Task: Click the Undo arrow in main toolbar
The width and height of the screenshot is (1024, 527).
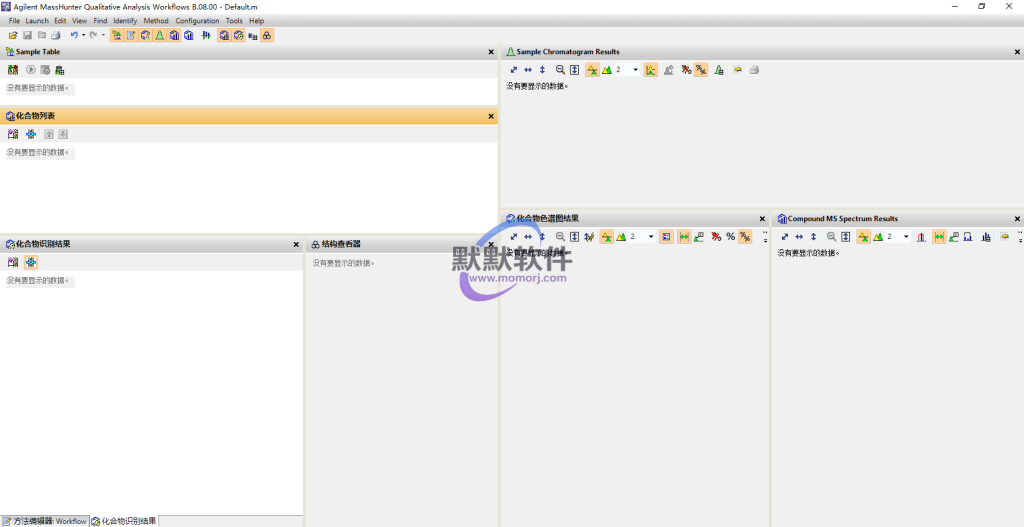Action: pyautogui.click(x=73, y=36)
